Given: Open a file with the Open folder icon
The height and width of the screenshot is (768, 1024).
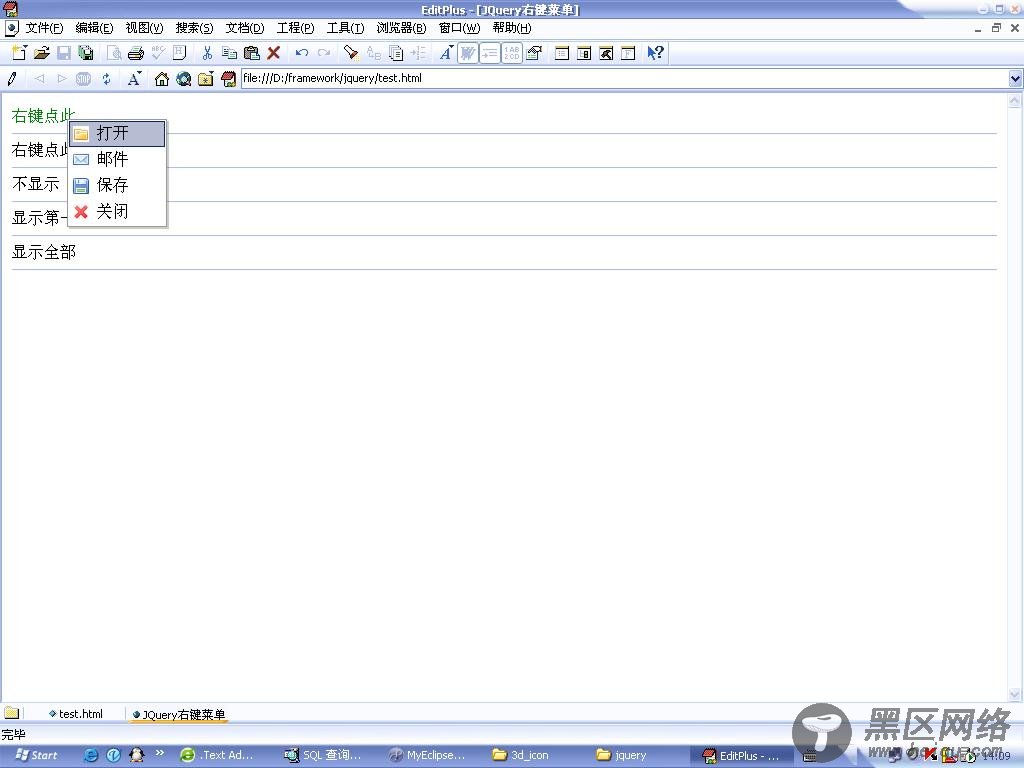Looking at the screenshot, I should tap(41, 53).
